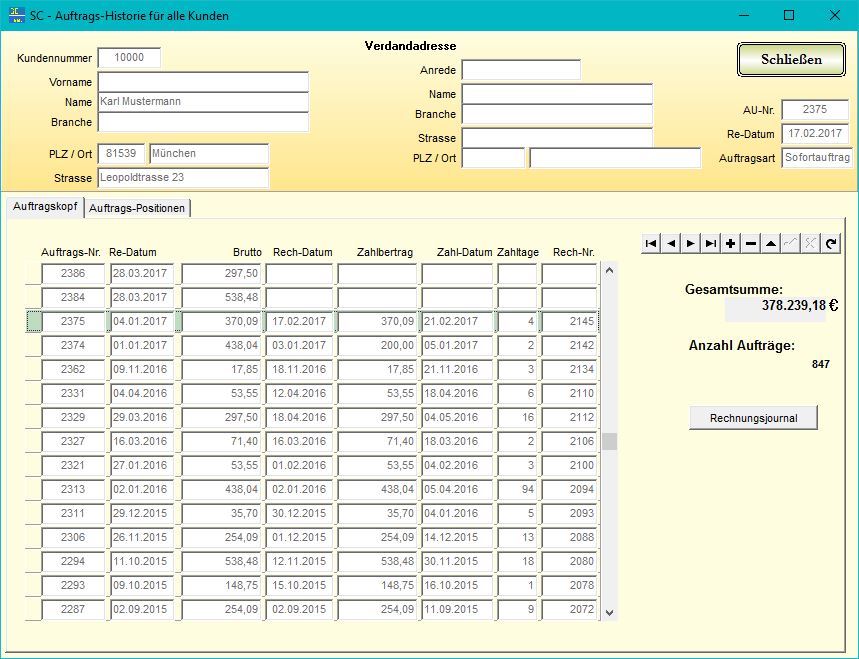Screen dimensions: 859x659
Task: Jump to last record in navigator
Action: point(711,243)
